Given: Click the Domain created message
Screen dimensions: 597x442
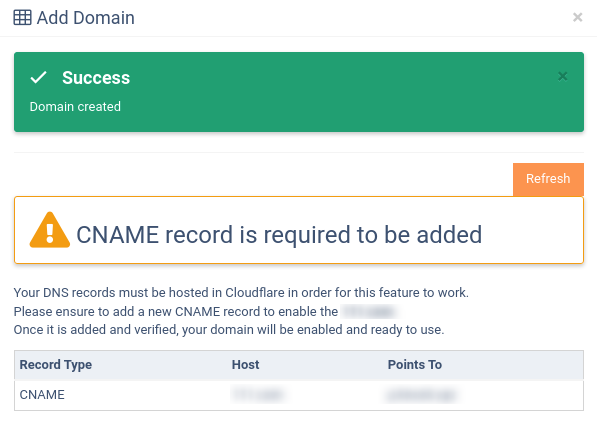Looking at the screenshot, I should 75,107.
